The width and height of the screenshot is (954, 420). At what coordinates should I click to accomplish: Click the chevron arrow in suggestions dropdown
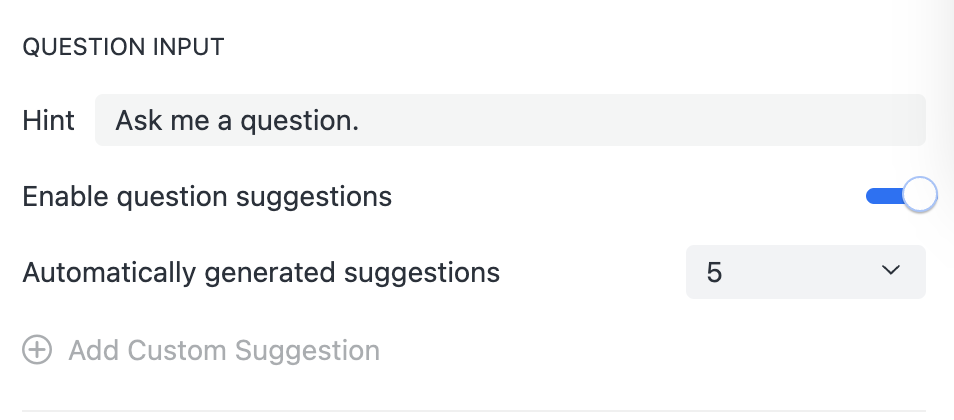(891, 271)
